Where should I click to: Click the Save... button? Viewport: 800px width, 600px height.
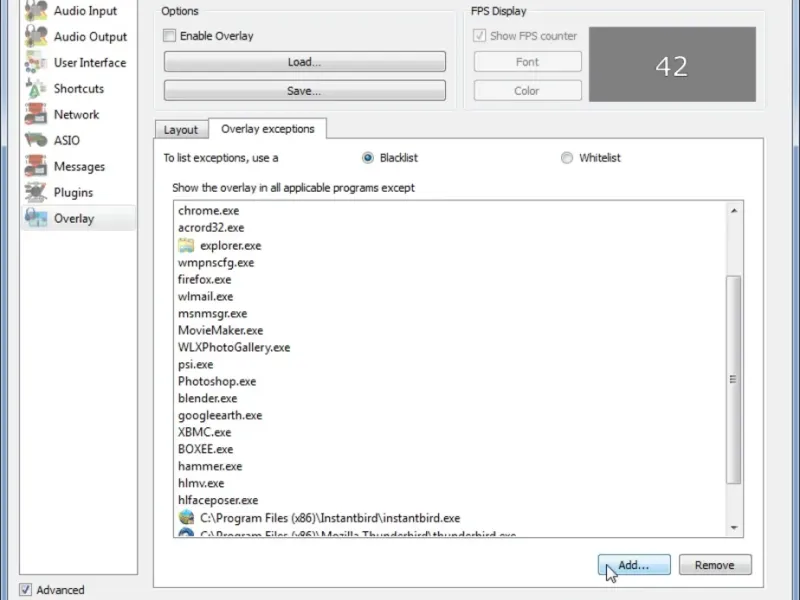tap(305, 91)
